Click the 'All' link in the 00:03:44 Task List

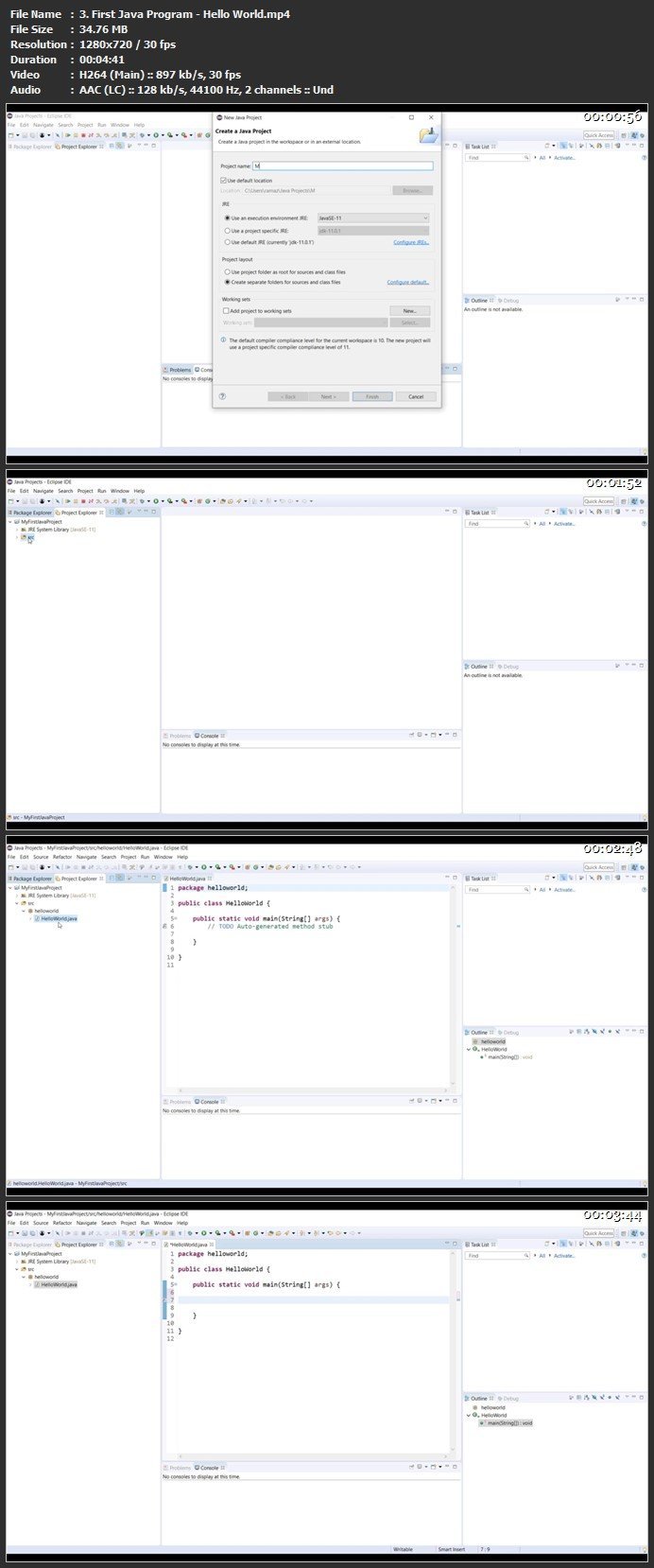542,1256
